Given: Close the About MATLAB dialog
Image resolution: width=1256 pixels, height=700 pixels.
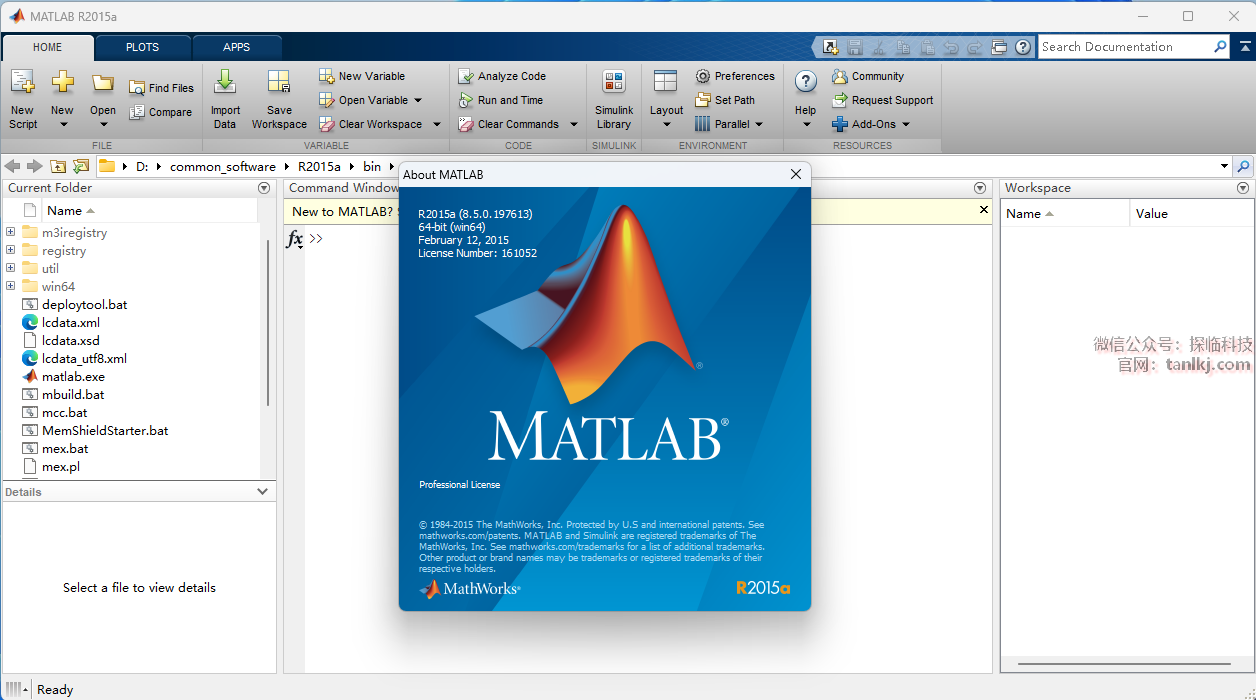Looking at the screenshot, I should [x=796, y=174].
